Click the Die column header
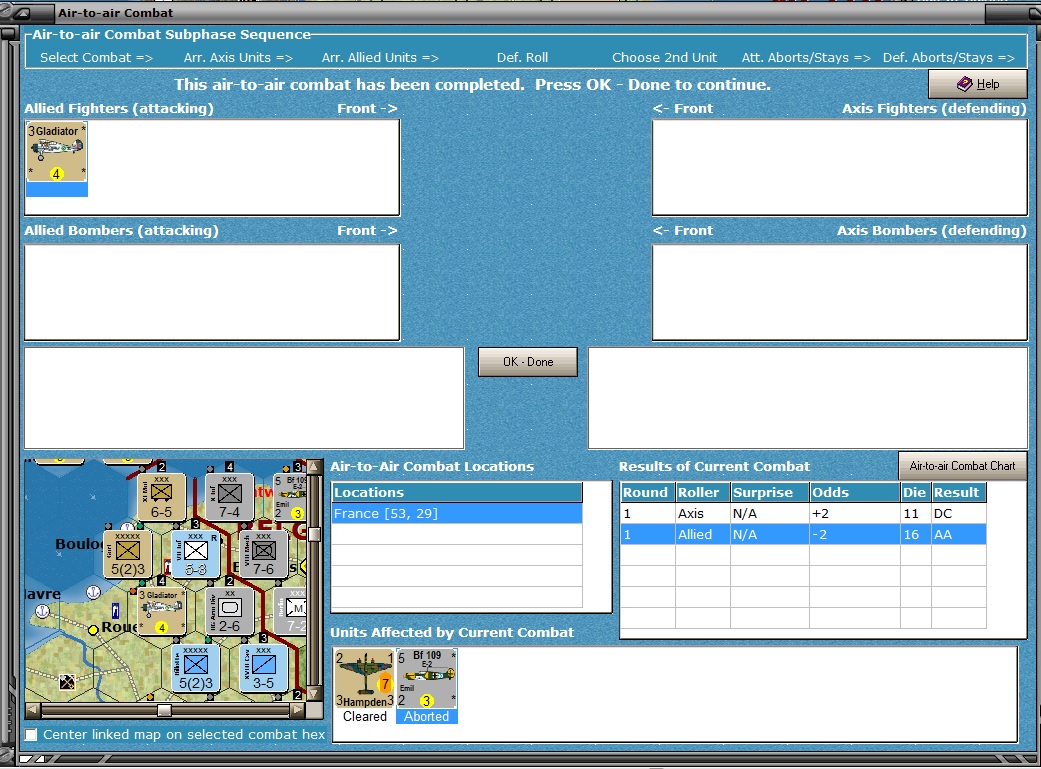 pos(915,492)
